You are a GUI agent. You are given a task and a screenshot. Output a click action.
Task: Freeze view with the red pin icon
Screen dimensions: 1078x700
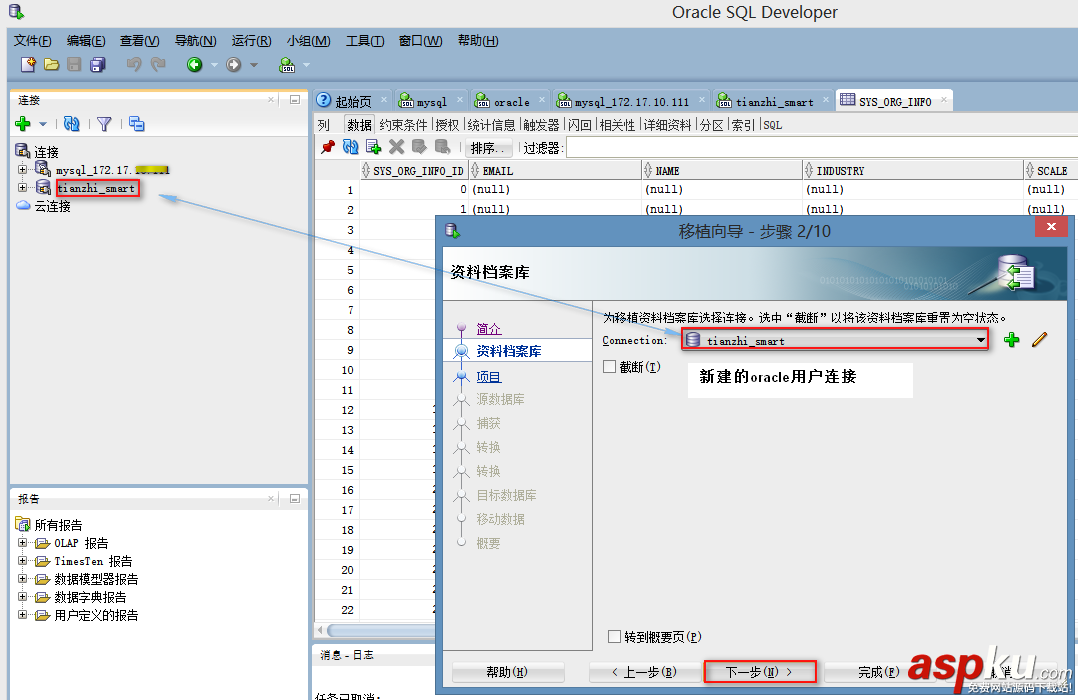coord(328,146)
